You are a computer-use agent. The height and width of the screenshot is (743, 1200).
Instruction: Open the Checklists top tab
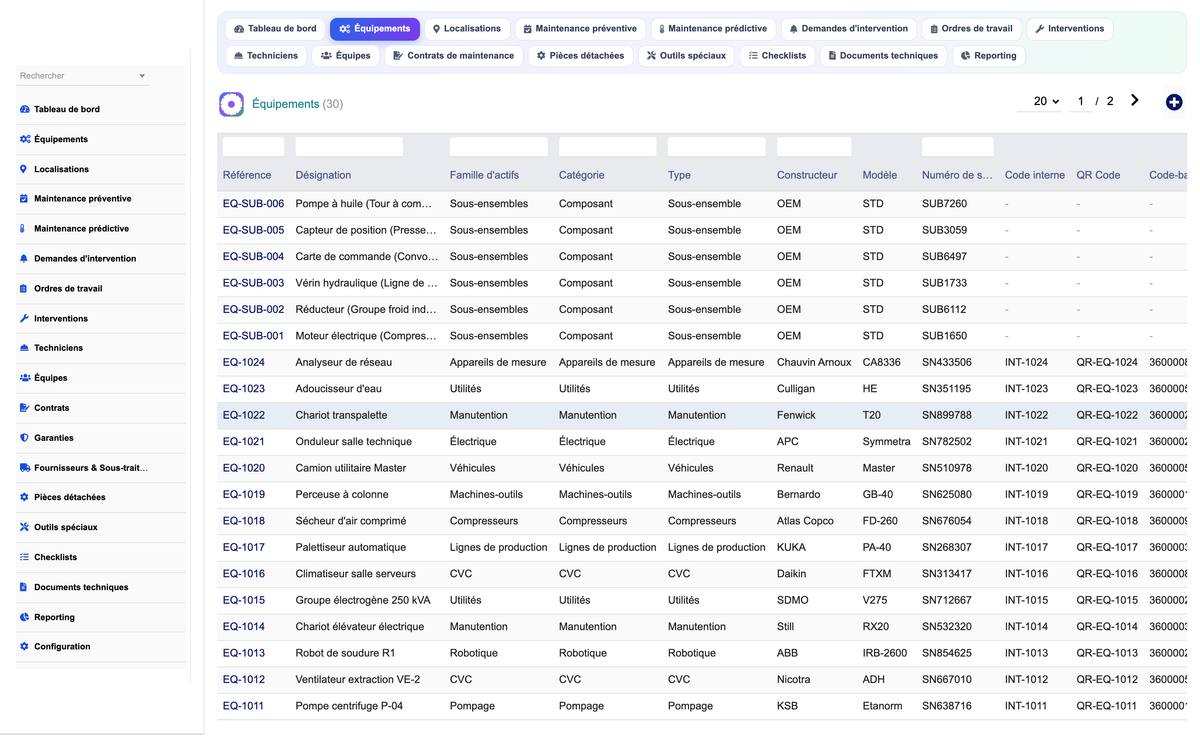click(x=777, y=56)
